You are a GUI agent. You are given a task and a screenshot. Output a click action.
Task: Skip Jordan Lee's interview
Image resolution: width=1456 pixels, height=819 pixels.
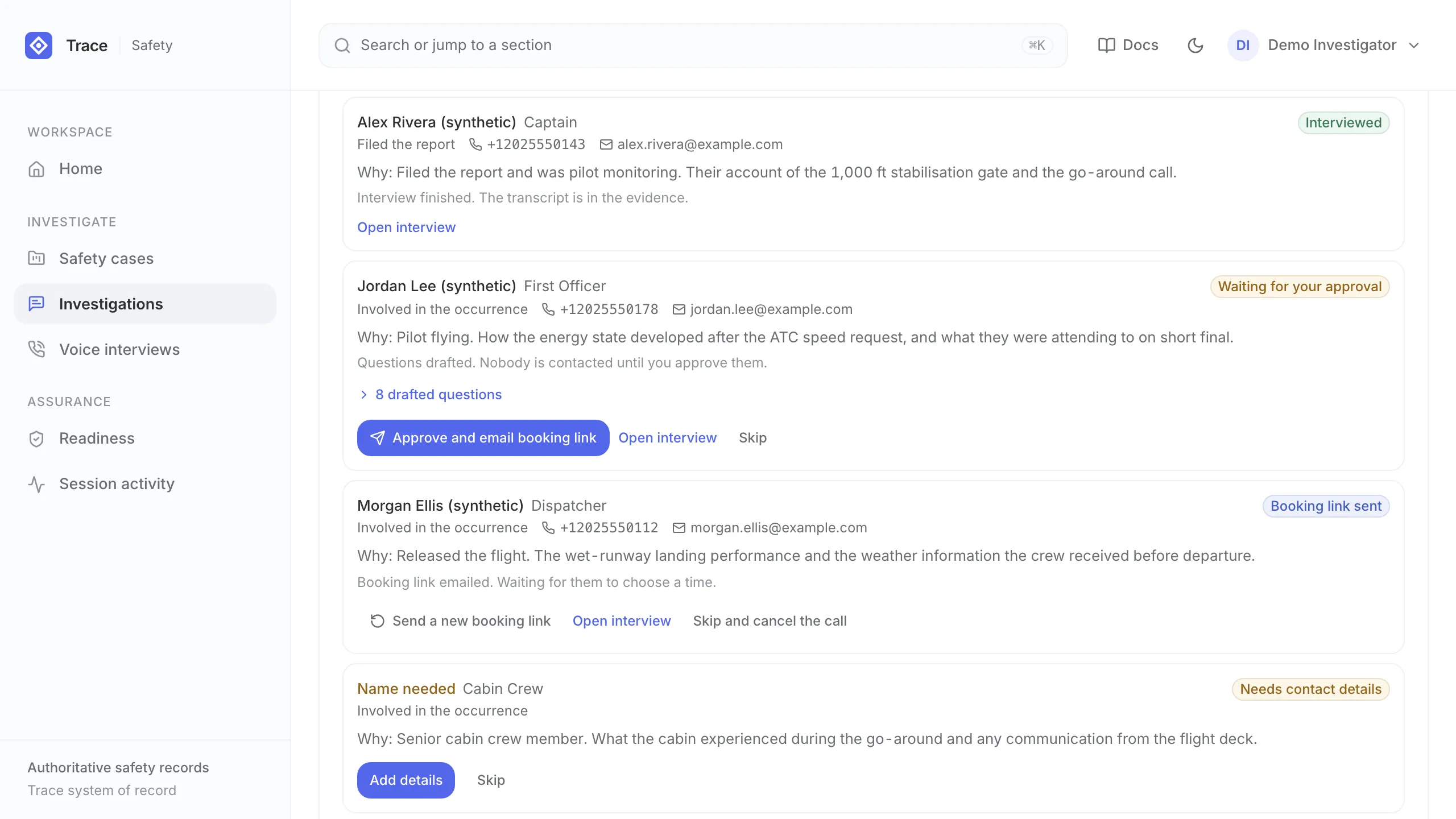point(752,438)
